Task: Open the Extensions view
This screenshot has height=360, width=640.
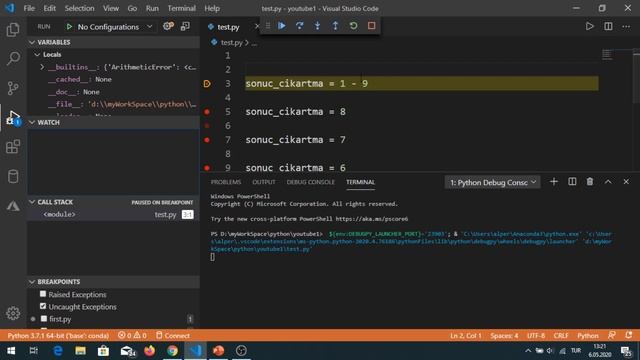Action: [13, 147]
